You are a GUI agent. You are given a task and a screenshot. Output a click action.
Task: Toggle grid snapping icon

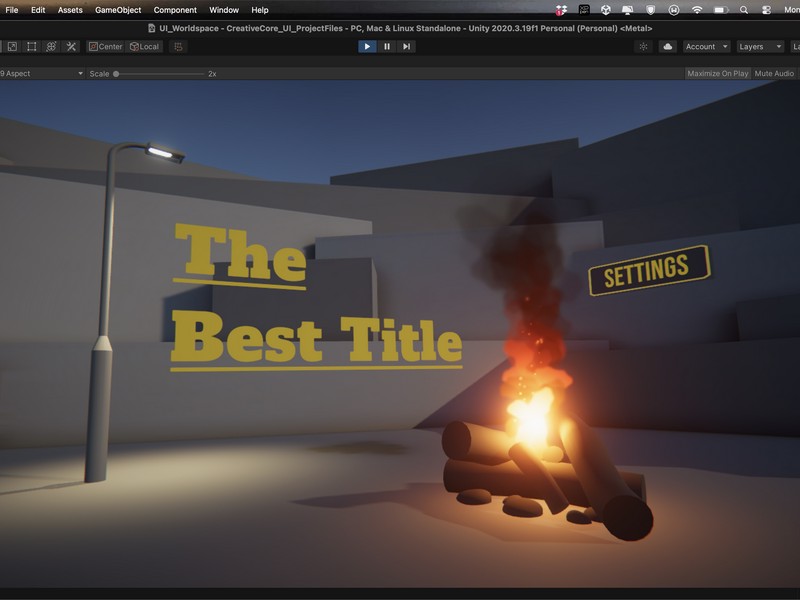point(178,46)
